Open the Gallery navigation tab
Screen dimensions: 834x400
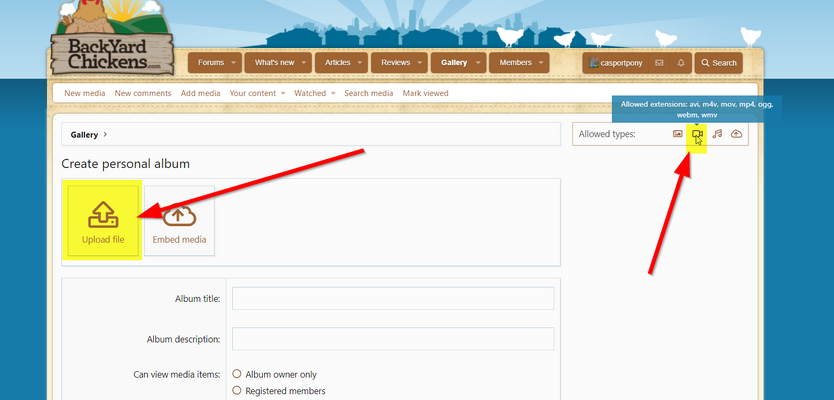pos(454,63)
